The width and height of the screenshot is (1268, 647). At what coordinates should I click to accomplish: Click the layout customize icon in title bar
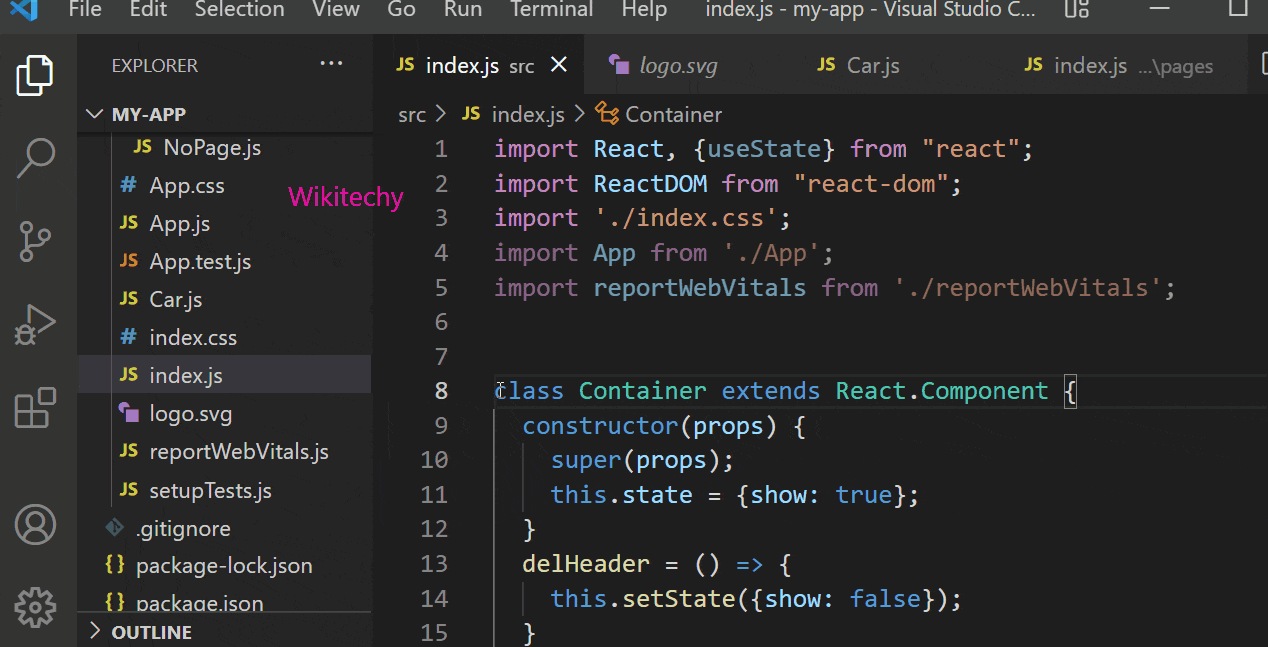[1077, 10]
